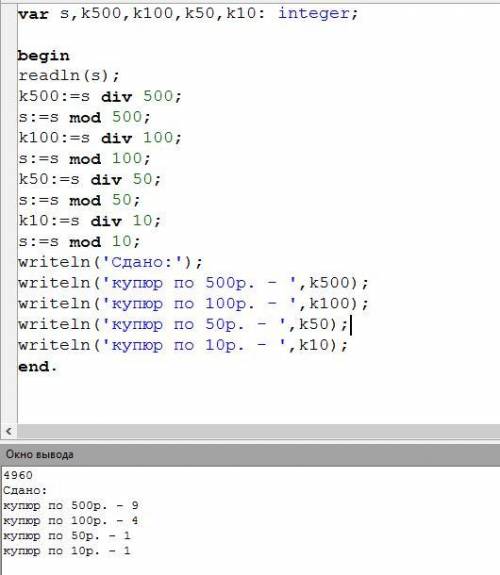Place cursor on line 'k500:=s div 500;'
The width and height of the screenshot is (500, 575).
click(x=100, y=96)
